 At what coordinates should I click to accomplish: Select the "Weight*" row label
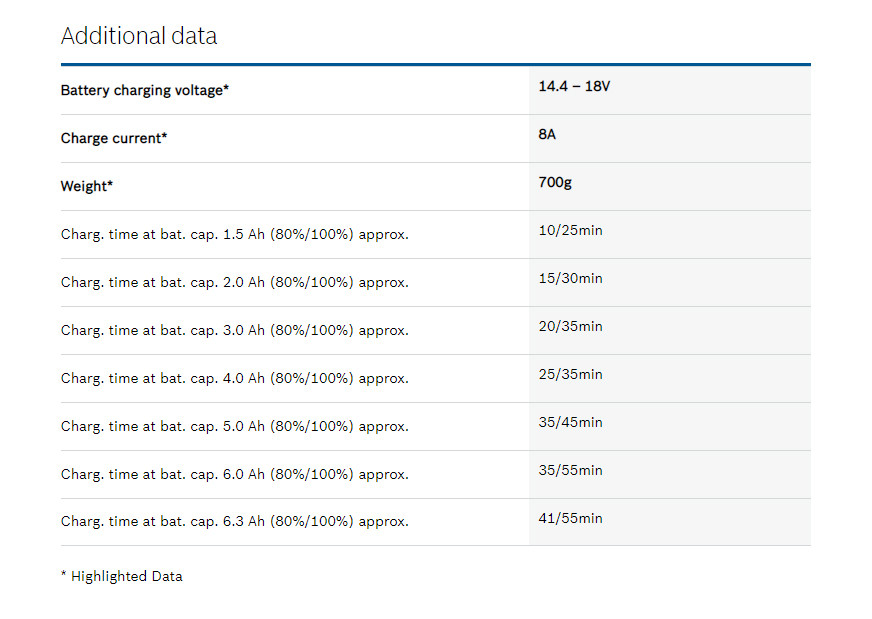(87, 186)
